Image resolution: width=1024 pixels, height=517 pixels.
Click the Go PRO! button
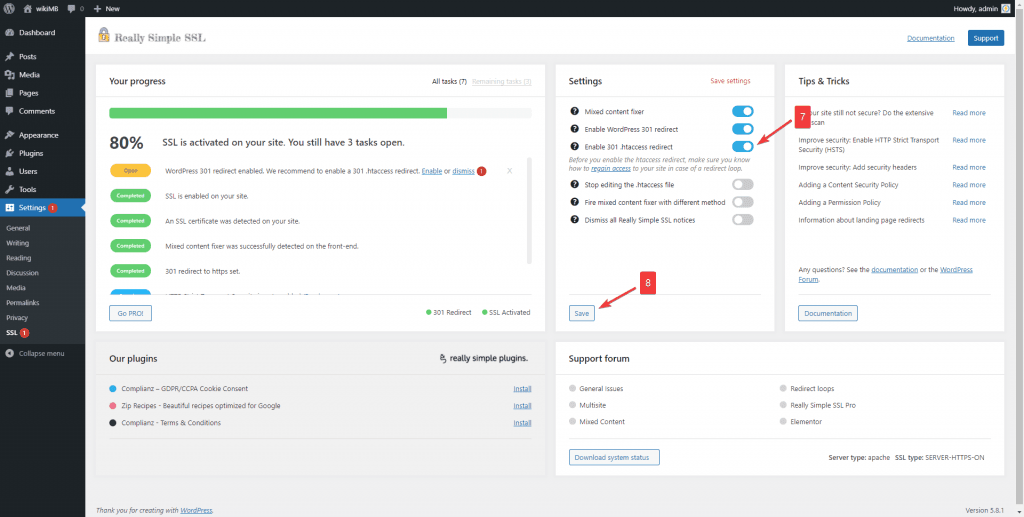[131, 313]
